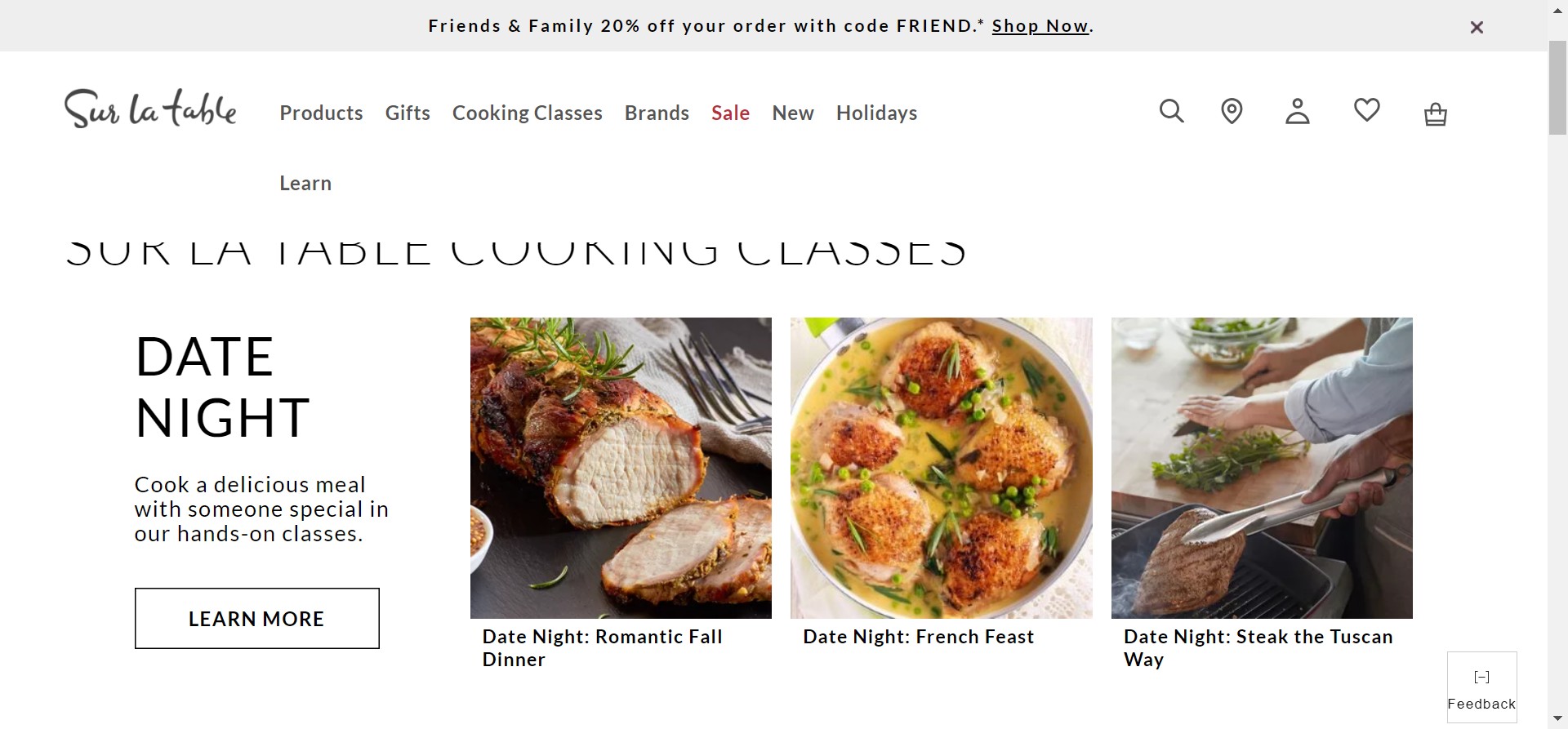Viewport: 1568px width, 729px height.
Task: Click the store locator pin icon
Action: [x=1232, y=111]
